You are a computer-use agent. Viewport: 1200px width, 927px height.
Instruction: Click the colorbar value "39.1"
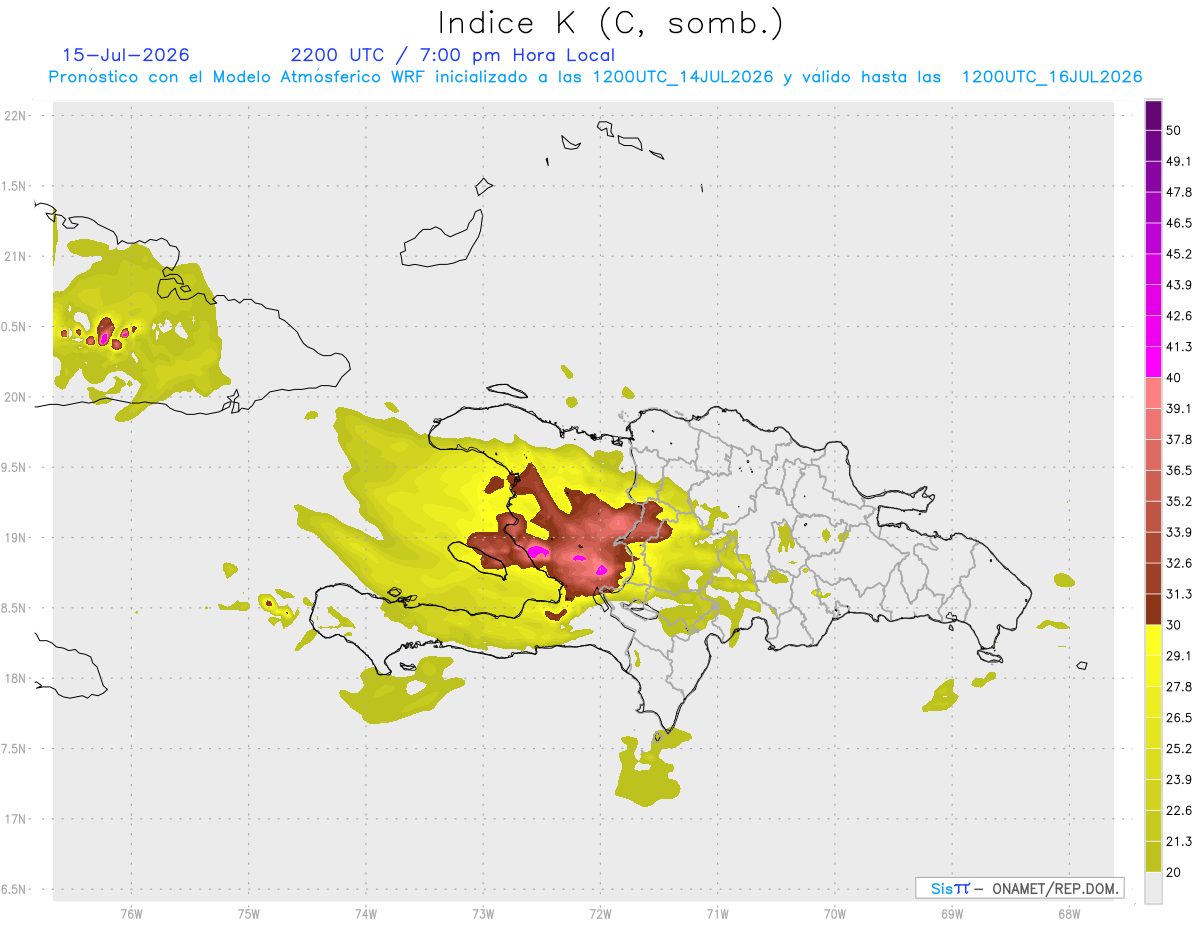(1179, 408)
